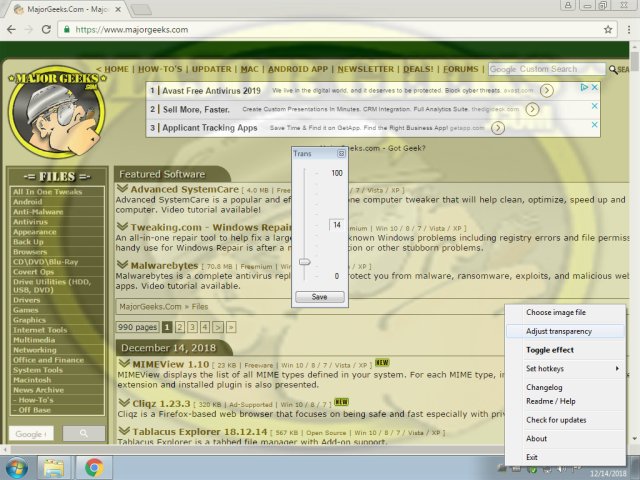The height and width of the screenshot is (480, 640).
Task: Open the DEALS! navigation link
Action: (418, 69)
